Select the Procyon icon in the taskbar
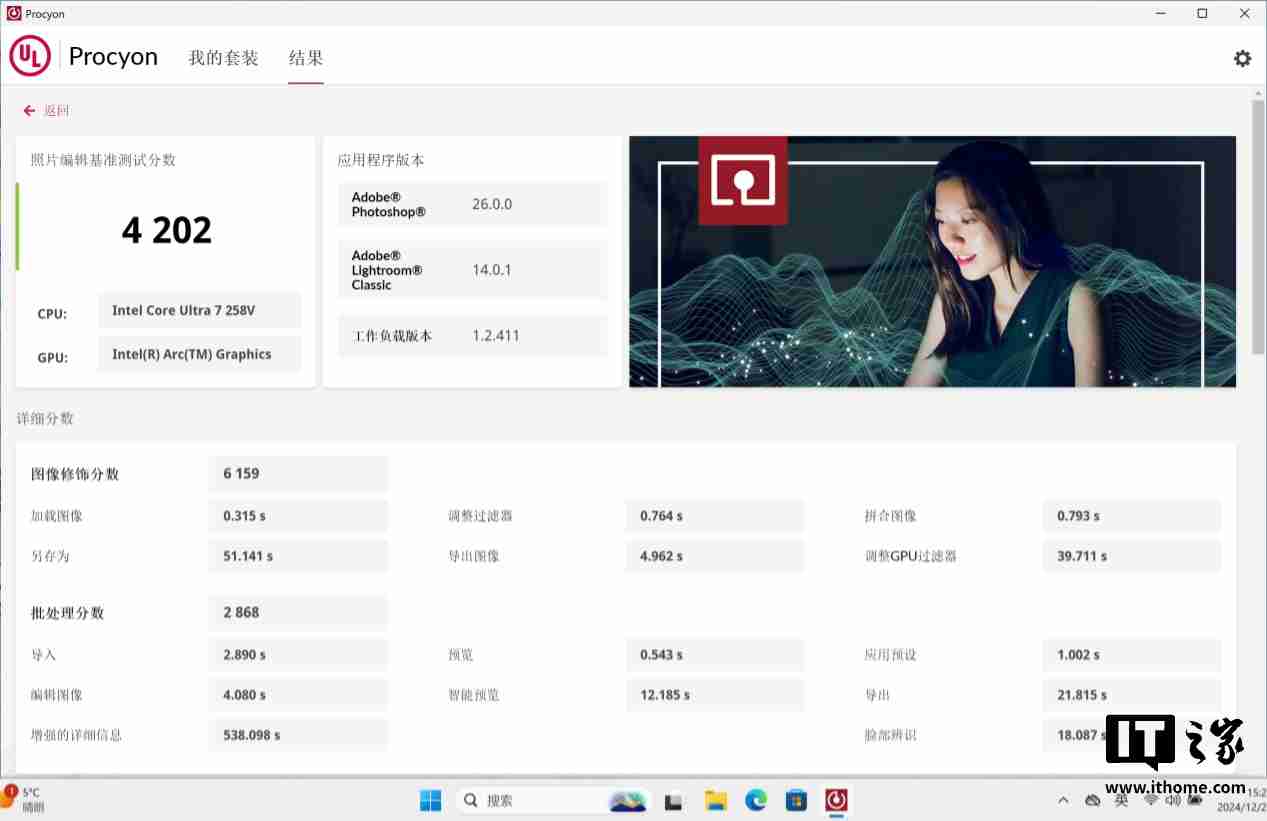Image resolution: width=1267 pixels, height=821 pixels. (836, 800)
